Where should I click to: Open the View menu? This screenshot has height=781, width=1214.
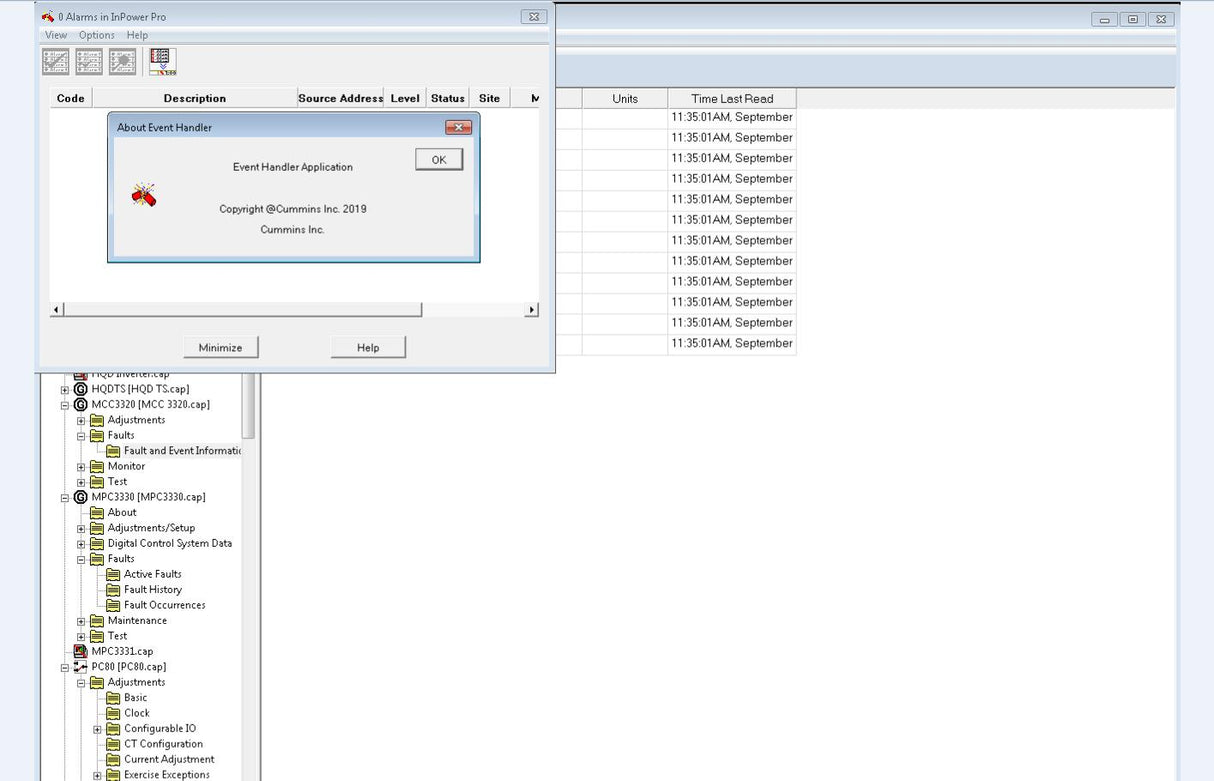(56, 35)
